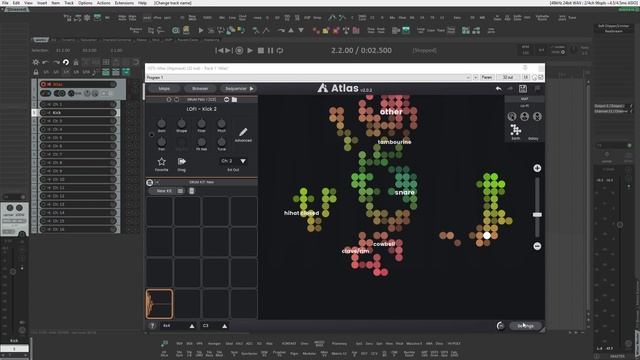This screenshot has height=360, width=640.
Task: Click toolbar down triangle icon
Action: (301, 30)
